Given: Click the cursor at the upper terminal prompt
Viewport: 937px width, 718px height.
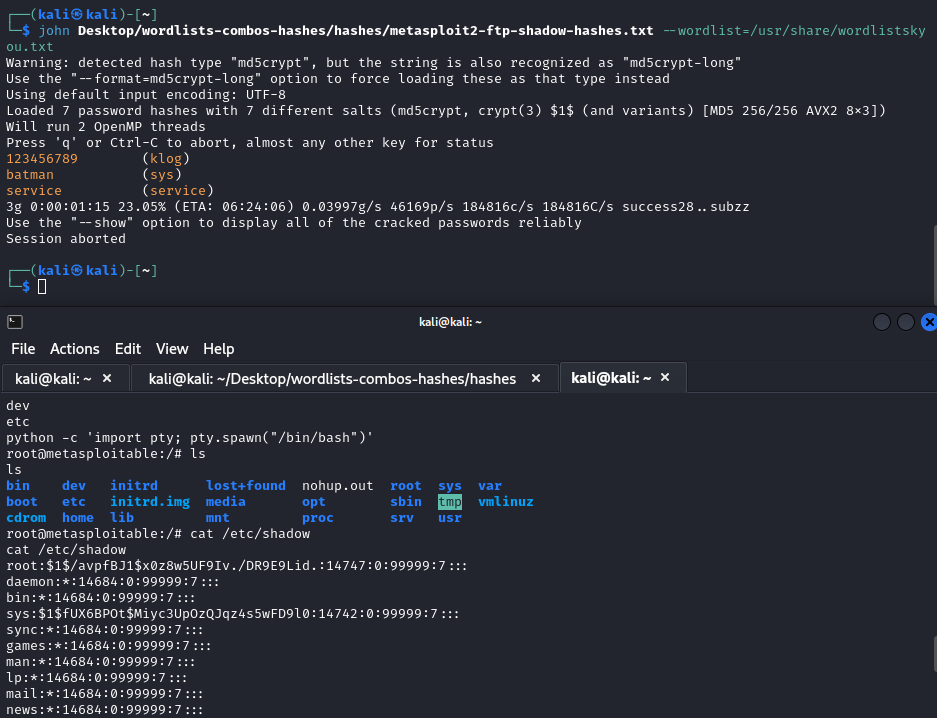Looking at the screenshot, I should click(x=42, y=287).
